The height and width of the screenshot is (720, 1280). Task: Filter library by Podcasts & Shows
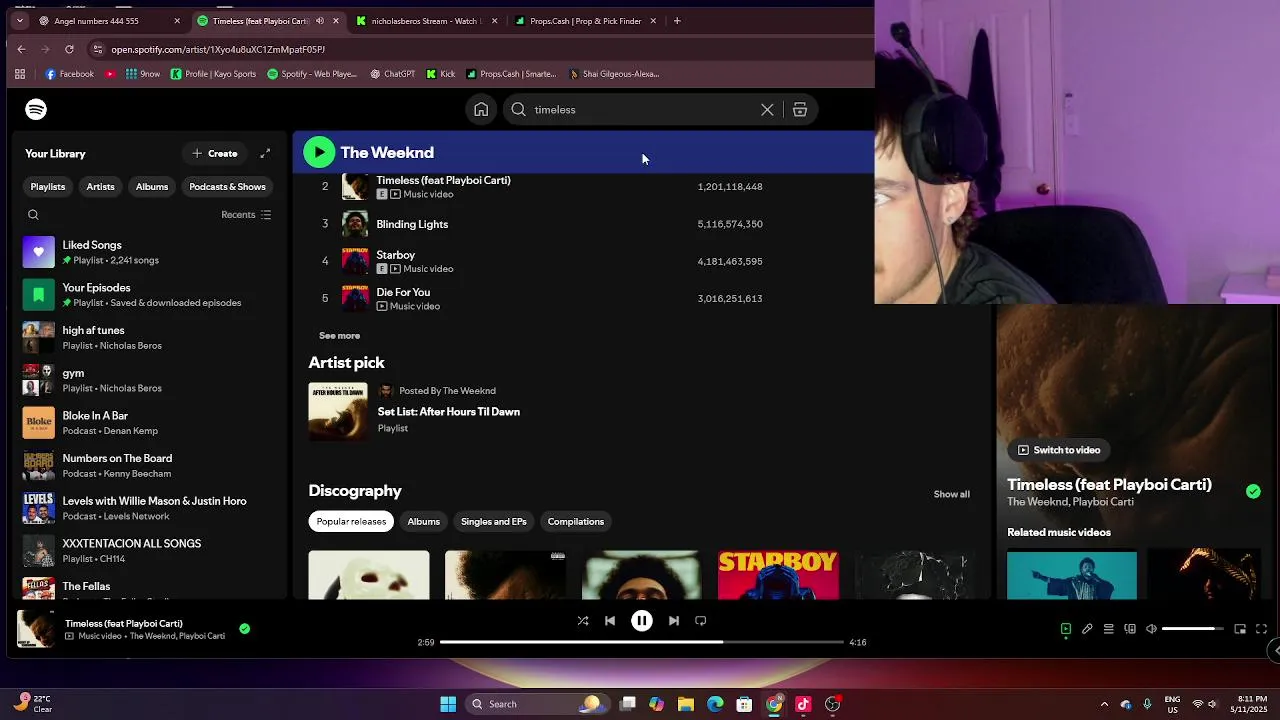[x=227, y=187]
